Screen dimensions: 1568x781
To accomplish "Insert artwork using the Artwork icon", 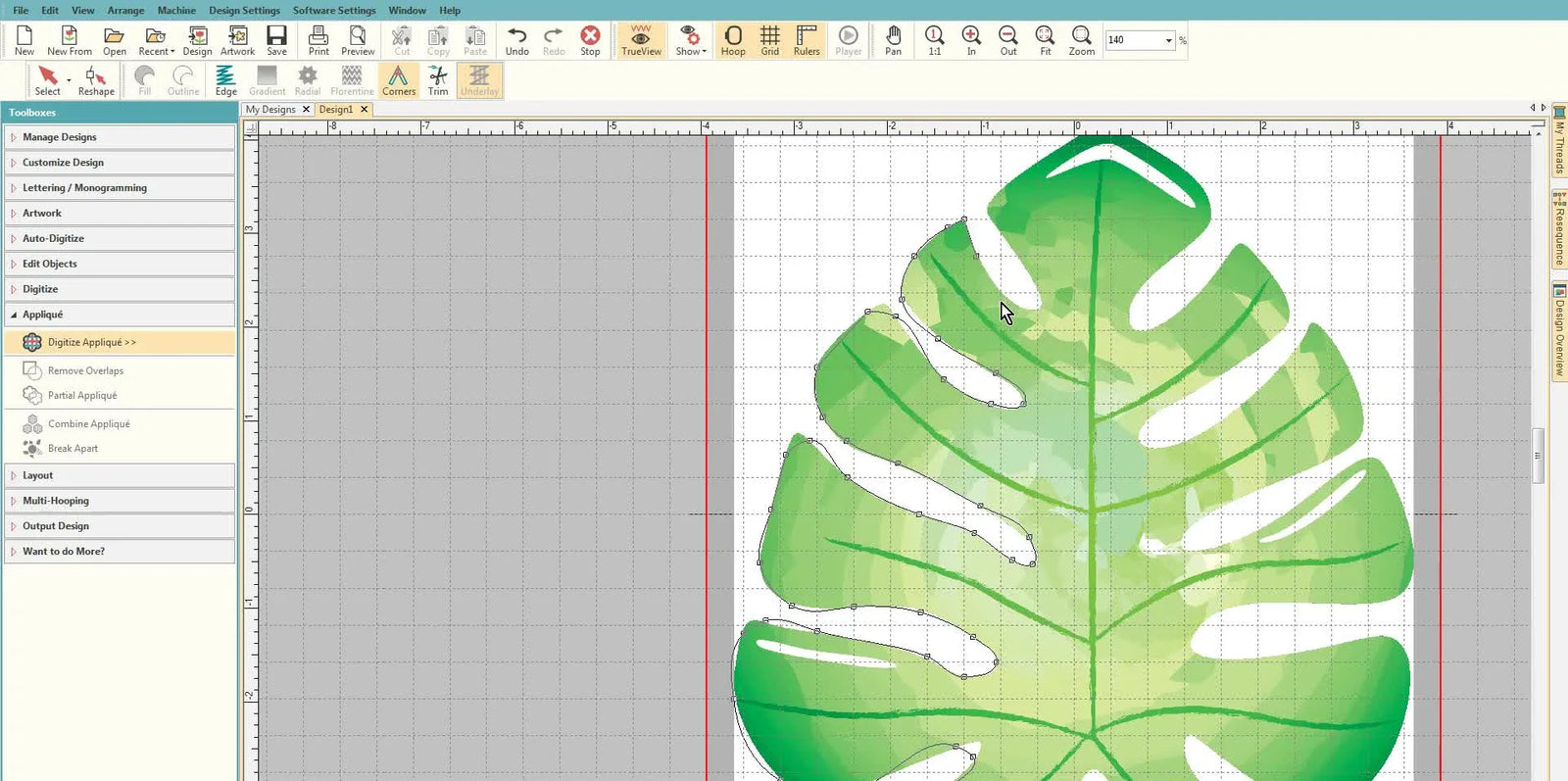I will (x=237, y=40).
